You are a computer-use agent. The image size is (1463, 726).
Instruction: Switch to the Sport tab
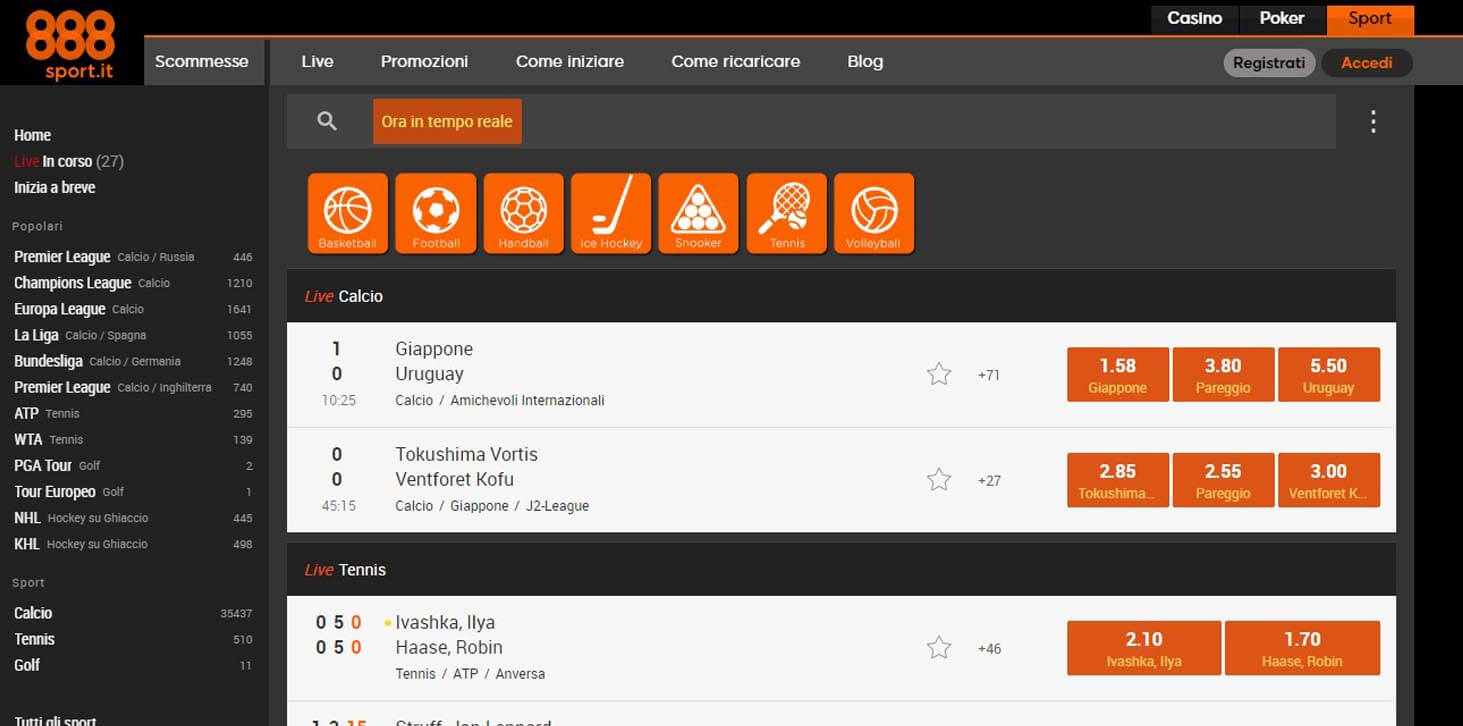tap(1370, 18)
